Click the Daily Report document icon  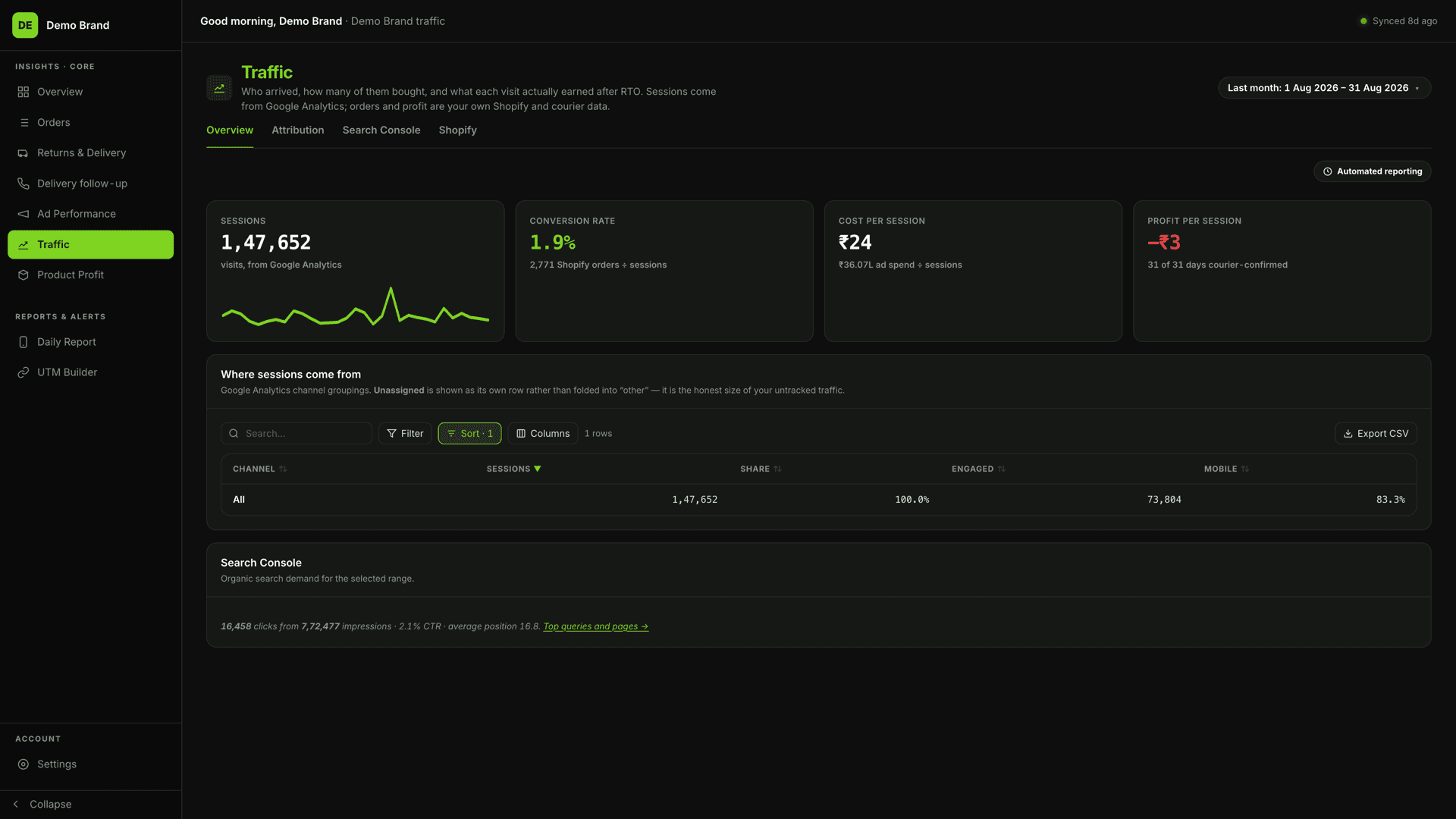click(24, 342)
